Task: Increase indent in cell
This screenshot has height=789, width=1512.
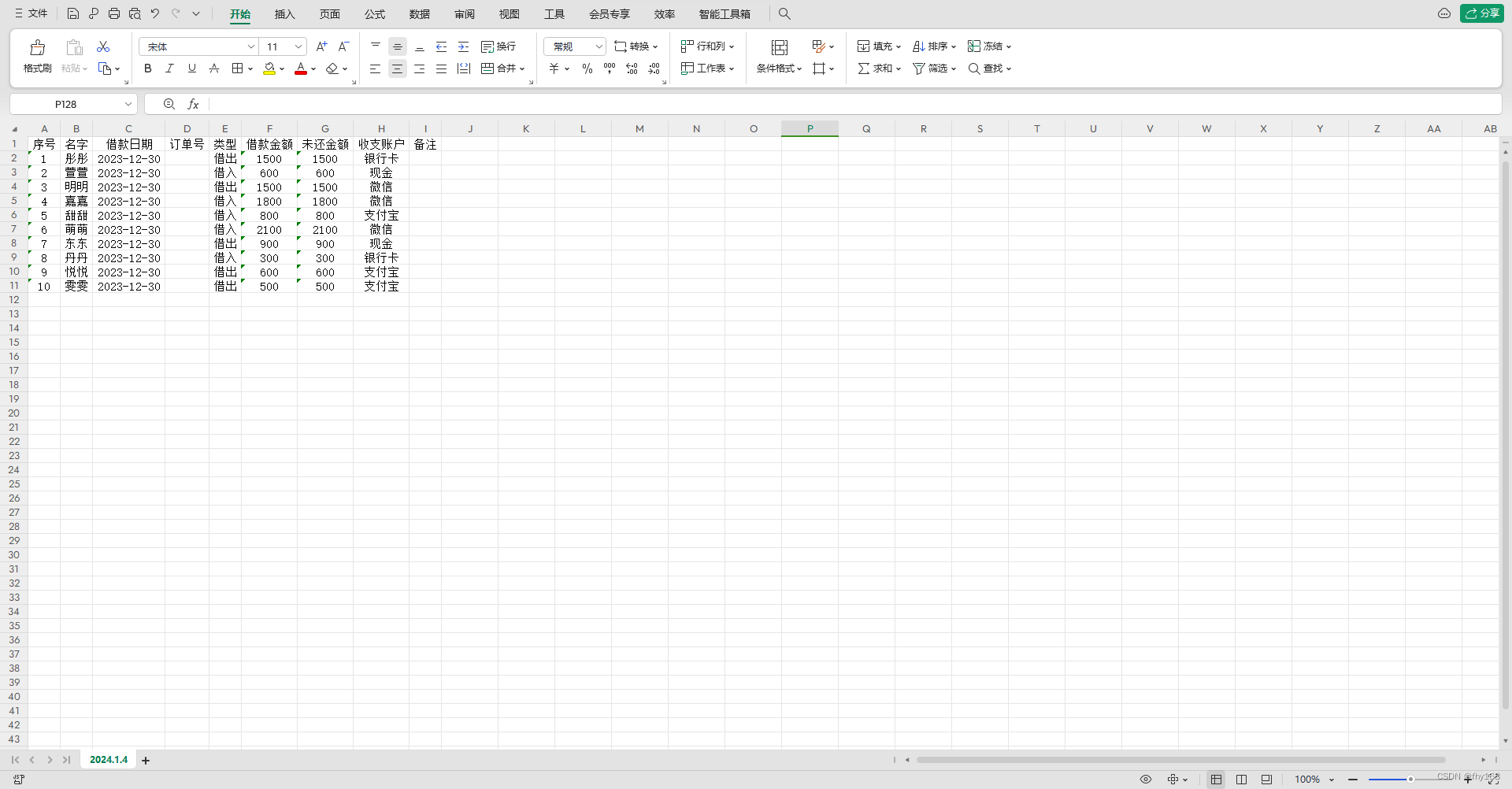Action: [464, 46]
